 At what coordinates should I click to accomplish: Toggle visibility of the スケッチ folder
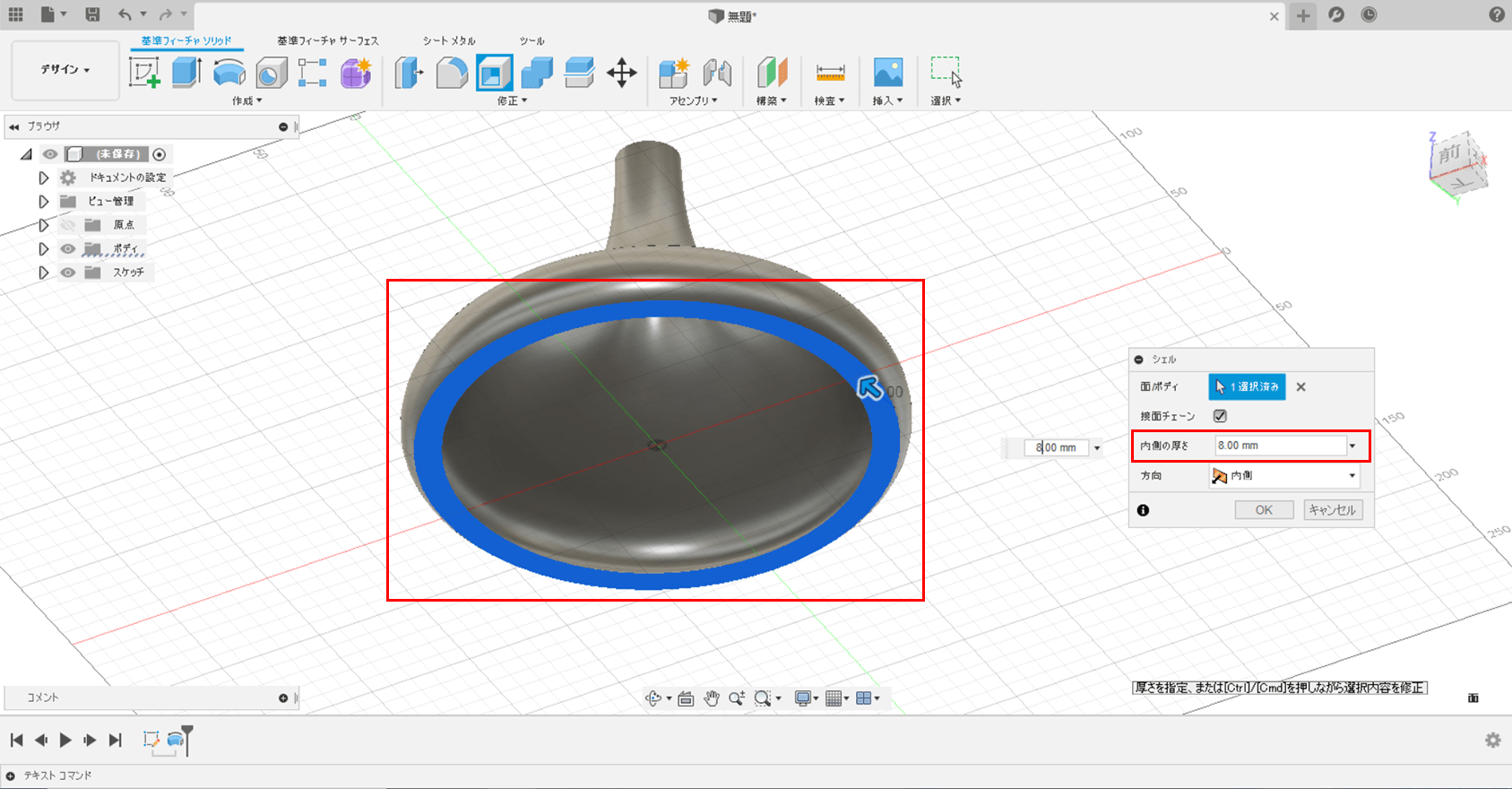(68, 273)
